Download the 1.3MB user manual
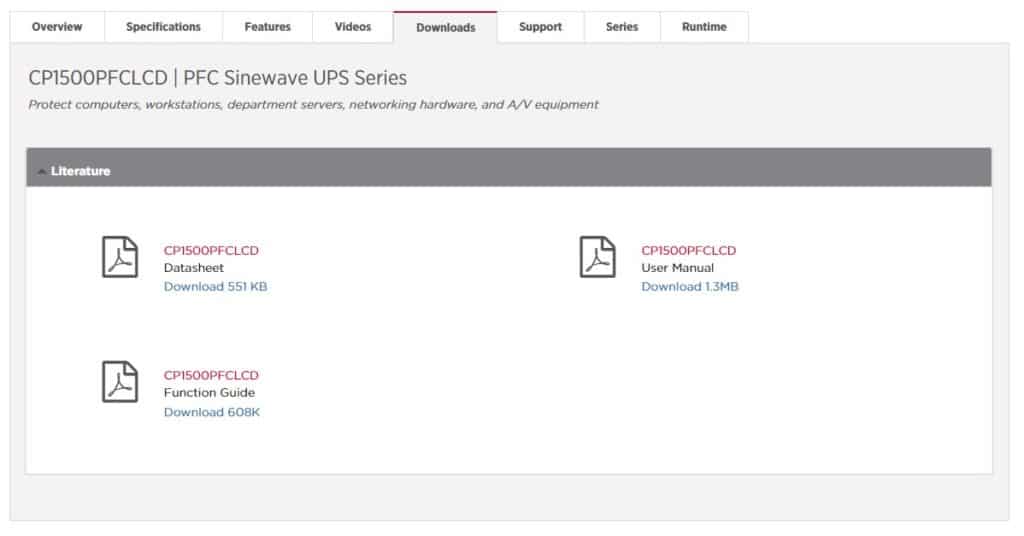Viewport: 1024px width, 536px height. point(690,287)
